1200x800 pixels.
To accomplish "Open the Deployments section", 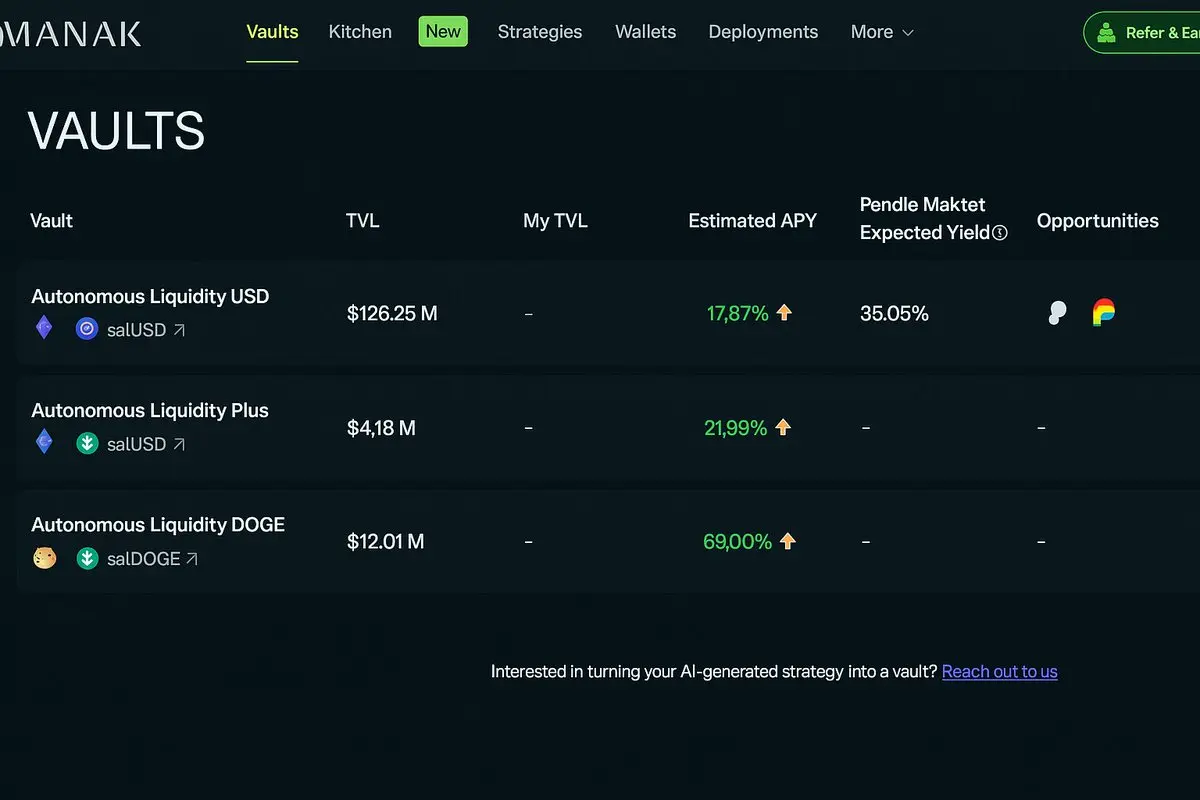I will coord(763,32).
